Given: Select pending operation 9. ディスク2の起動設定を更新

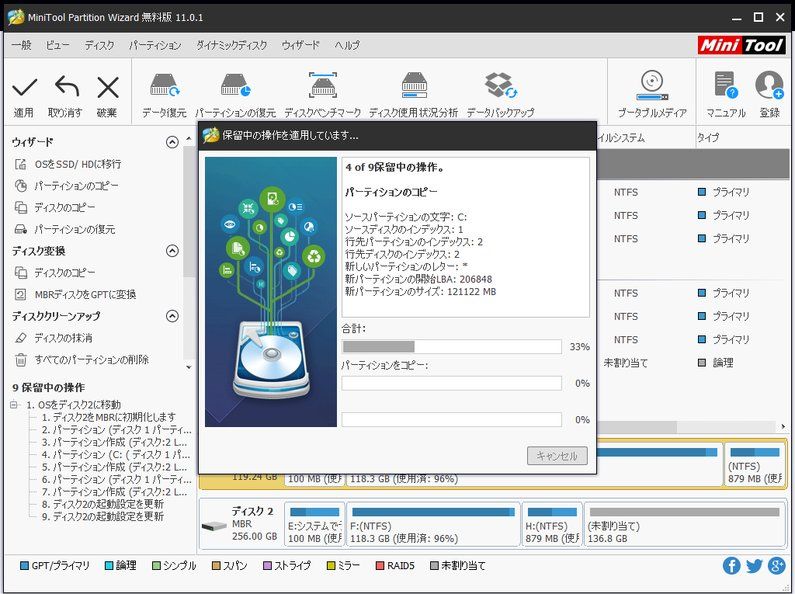Looking at the screenshot, I should tap(102, 516).
